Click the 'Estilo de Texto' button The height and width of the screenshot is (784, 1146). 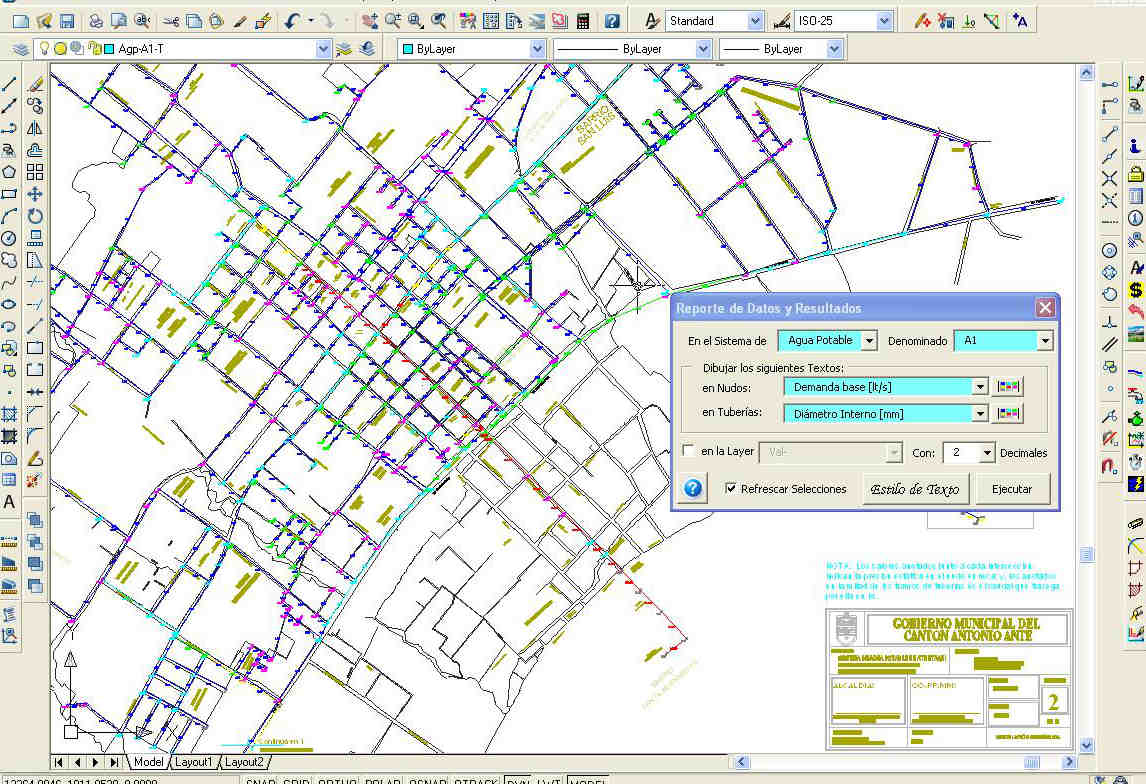click(915, 489)
